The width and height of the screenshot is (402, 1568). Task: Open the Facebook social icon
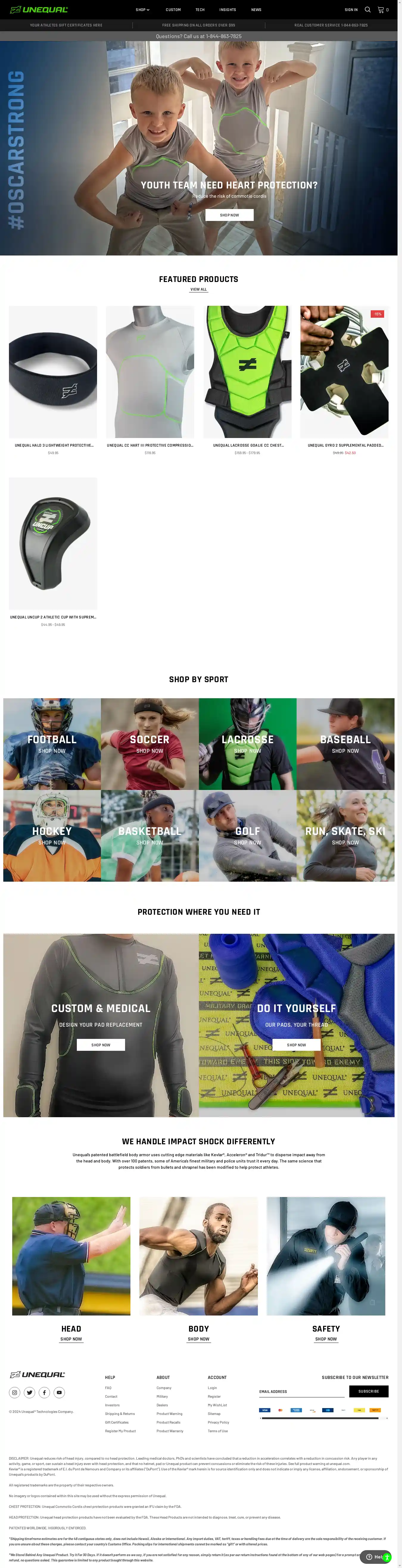(44, 1392)
